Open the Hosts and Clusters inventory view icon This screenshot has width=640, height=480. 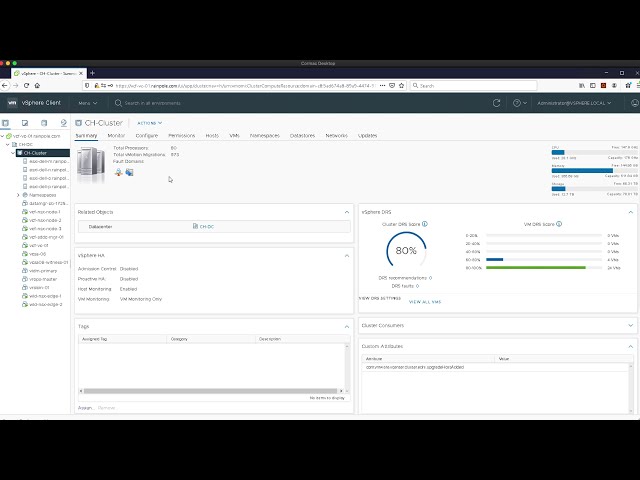(5, 123)
